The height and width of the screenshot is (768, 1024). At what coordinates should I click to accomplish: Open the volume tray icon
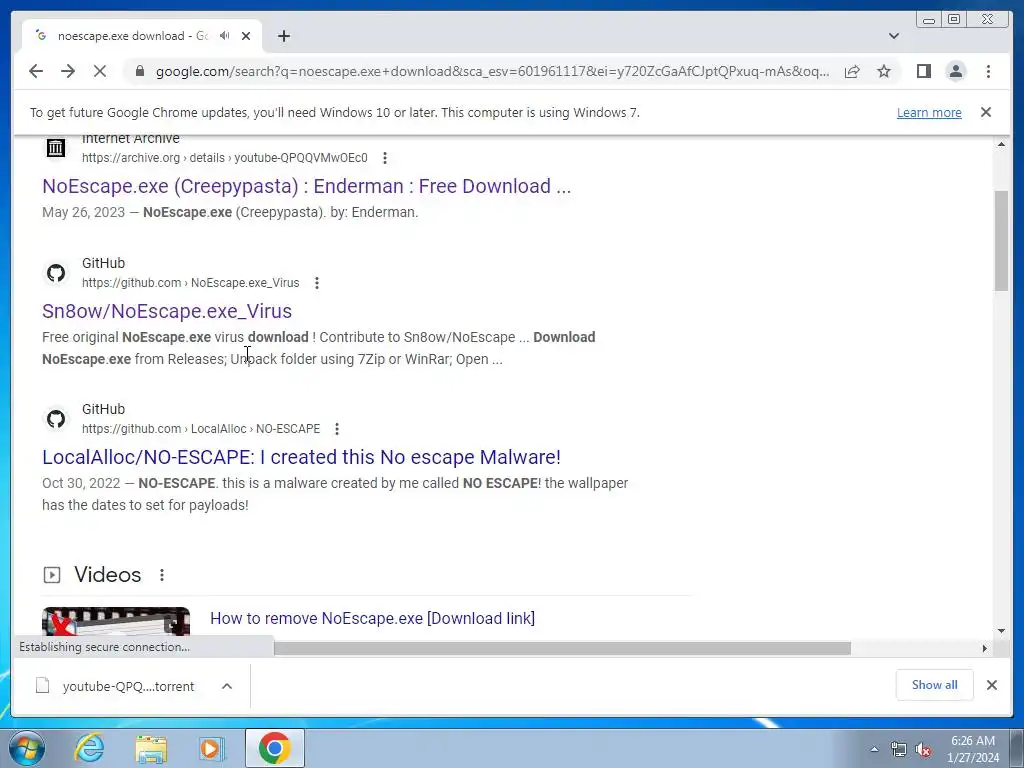[x=923, y=749]
